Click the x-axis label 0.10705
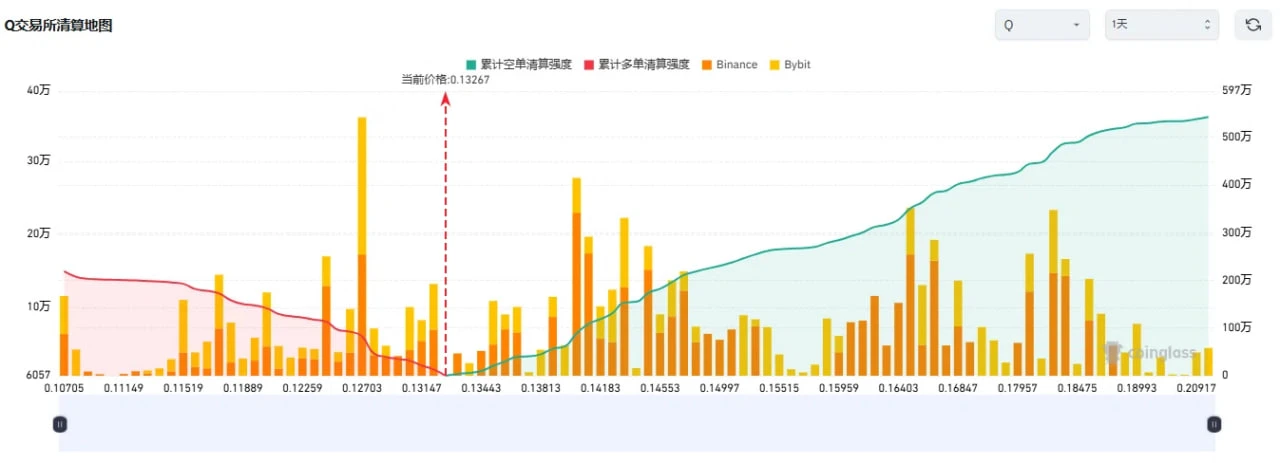This screenshot has width=1280, height=463. [66, 387]
